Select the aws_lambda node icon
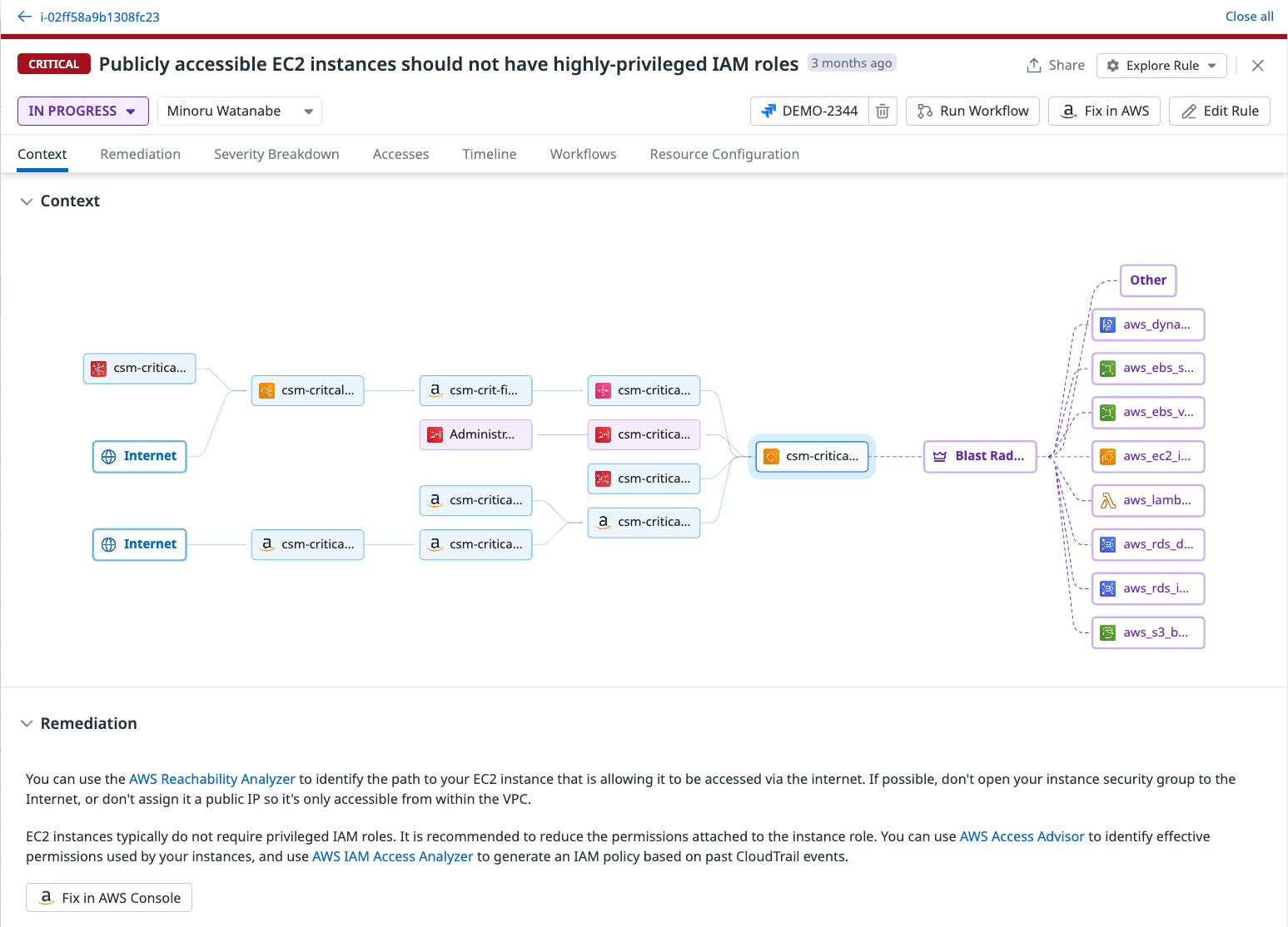The height and width of the screenshot is (927, 1288). [1108, 500]
